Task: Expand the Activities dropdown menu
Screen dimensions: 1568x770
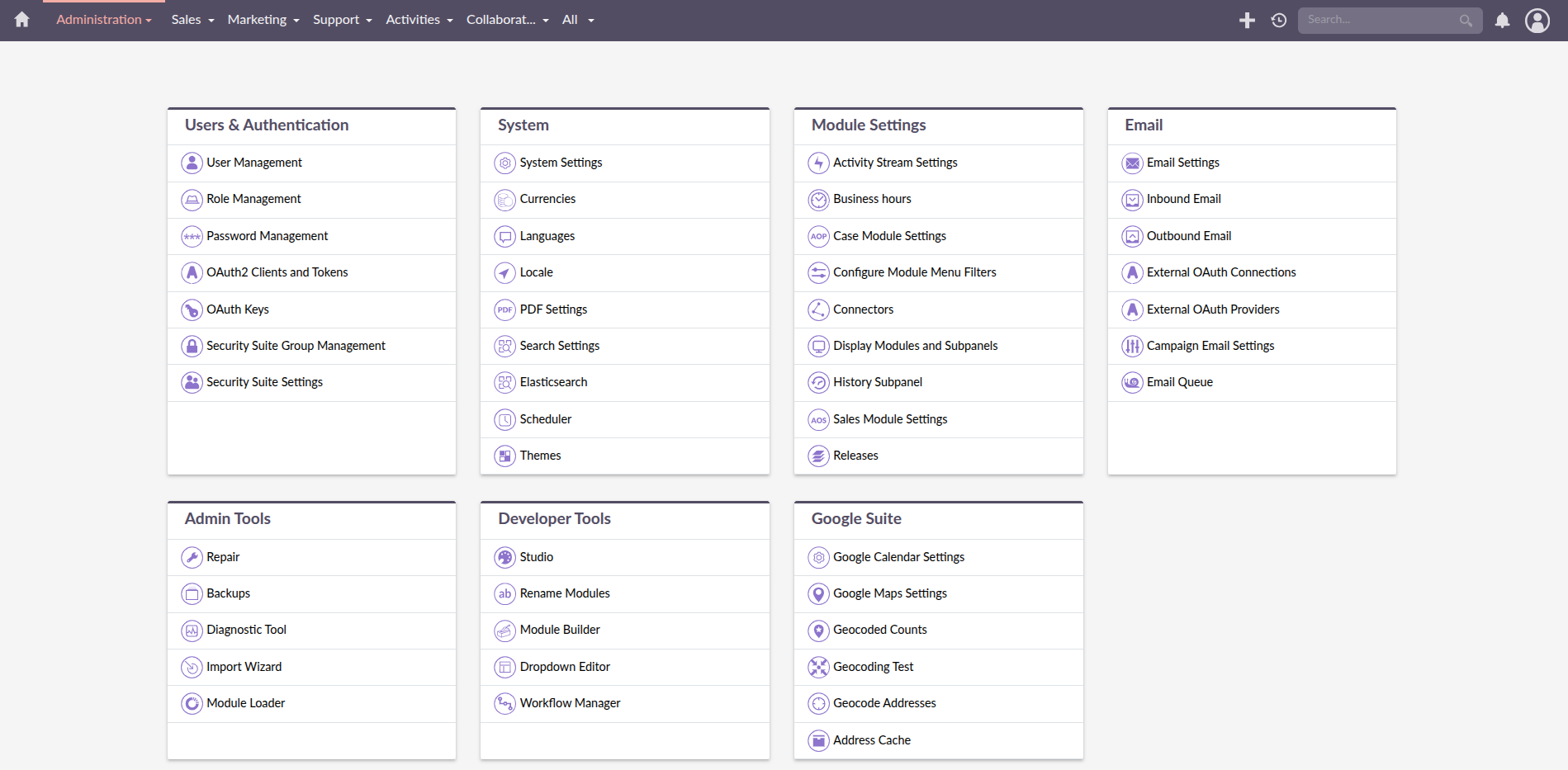Action: tap(419, 20)
